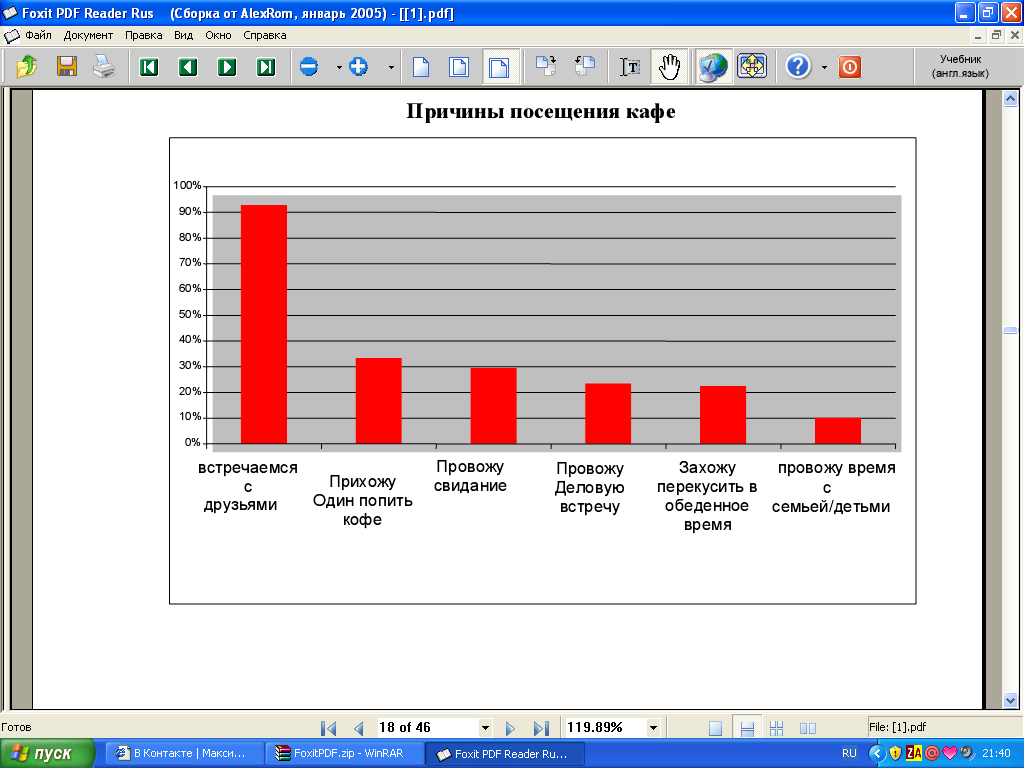Open the Документ menu
Viewport: 1024px width, 768px height.
pos(88,35)
